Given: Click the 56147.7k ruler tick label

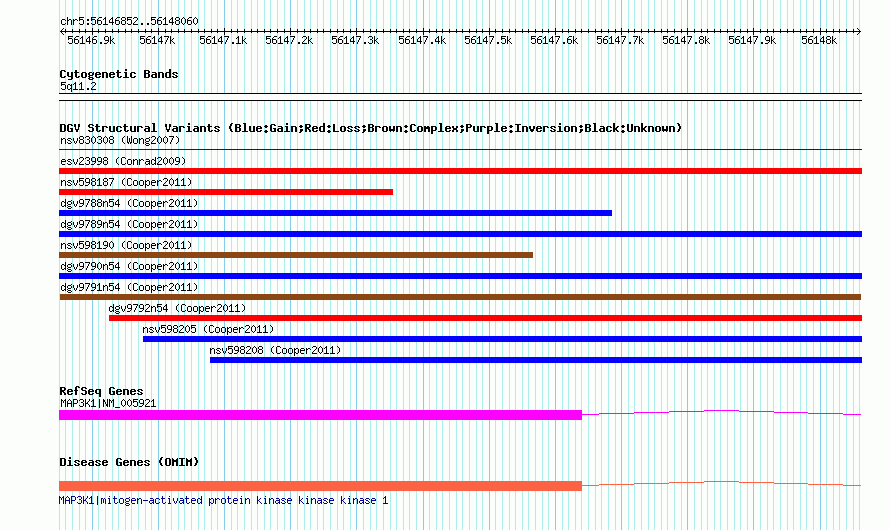Looking at the screenshot, I should 620,40.
